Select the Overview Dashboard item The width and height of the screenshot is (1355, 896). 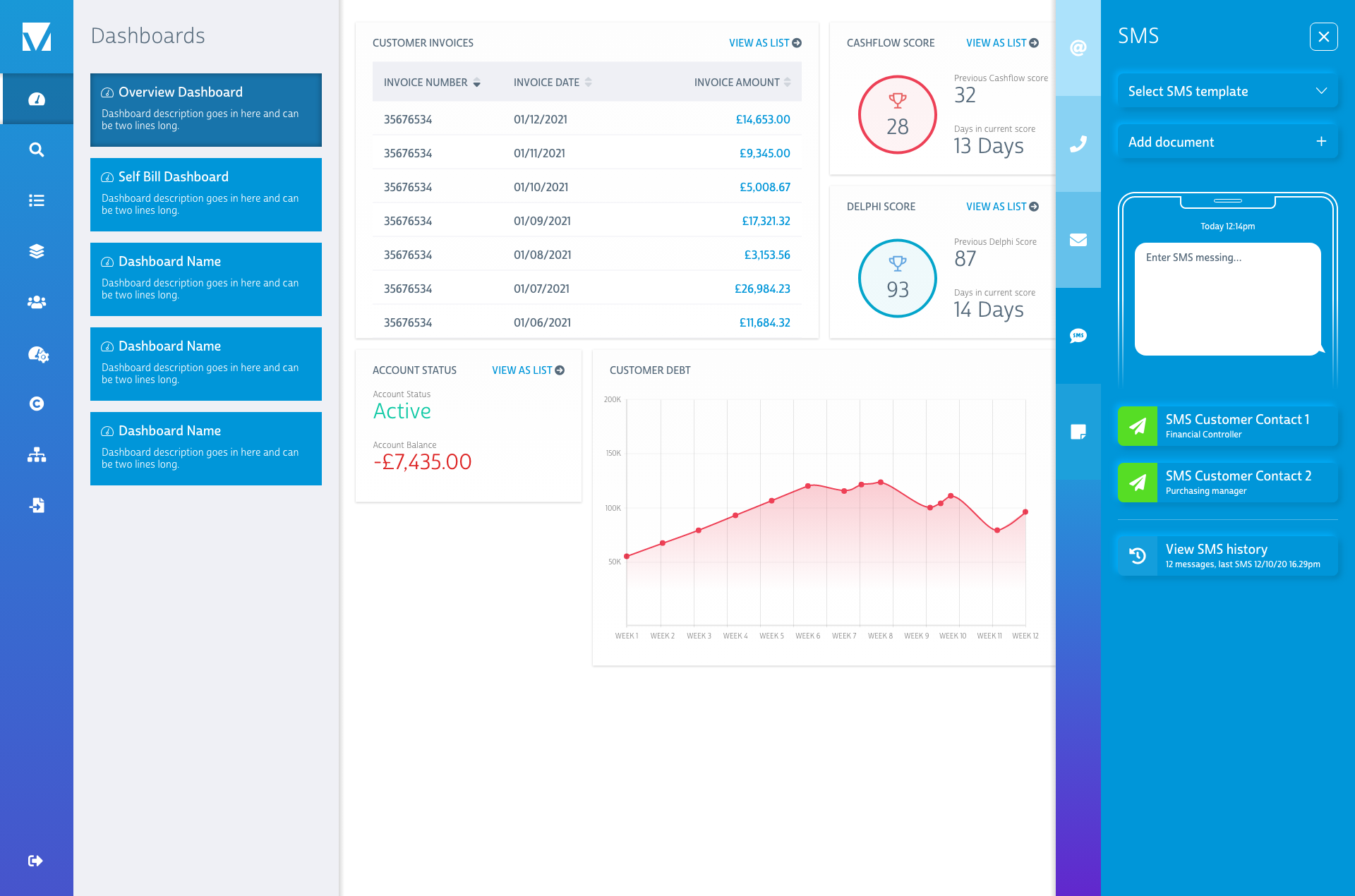[205, 109]
